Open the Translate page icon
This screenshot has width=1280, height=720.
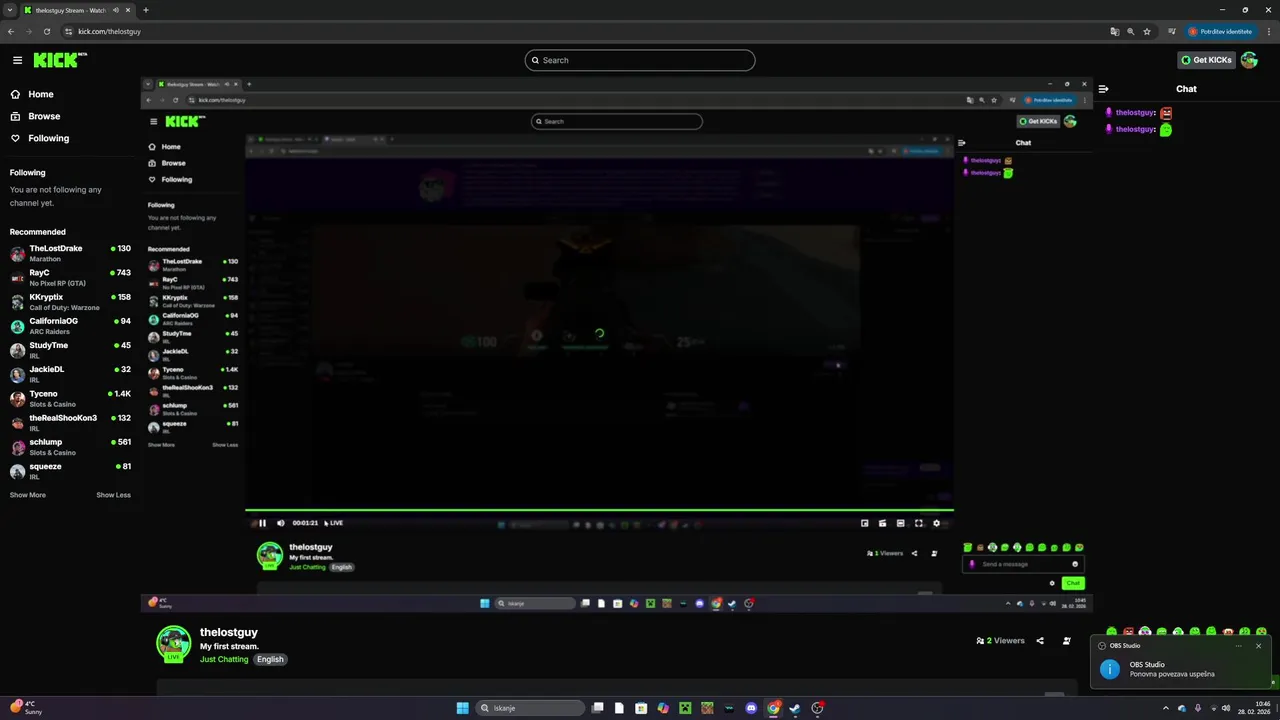click(x=1115, y=31)
